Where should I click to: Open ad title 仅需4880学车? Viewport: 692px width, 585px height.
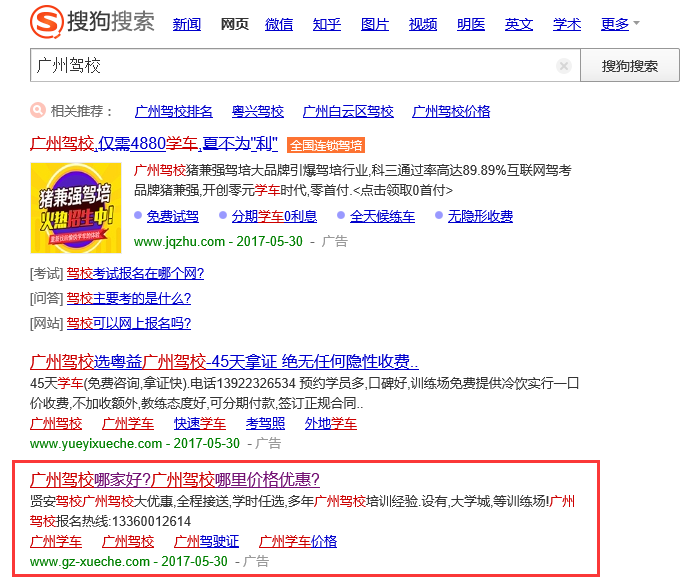pos(154,143)
